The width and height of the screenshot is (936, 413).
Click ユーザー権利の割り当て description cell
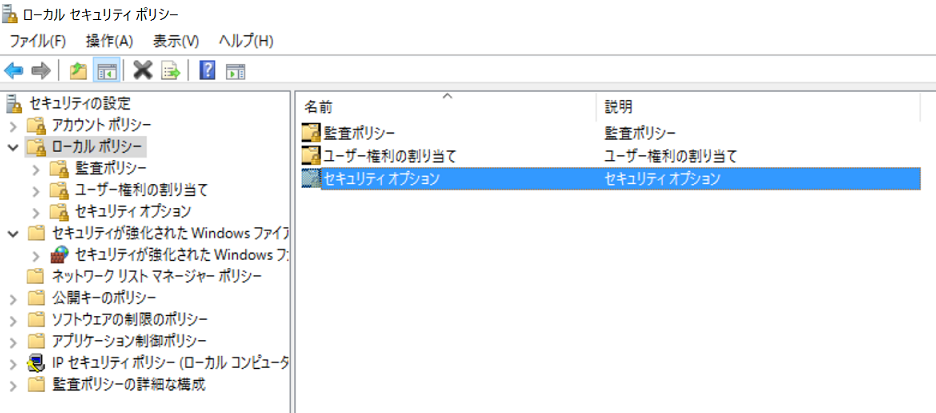[x=671, y=156]
